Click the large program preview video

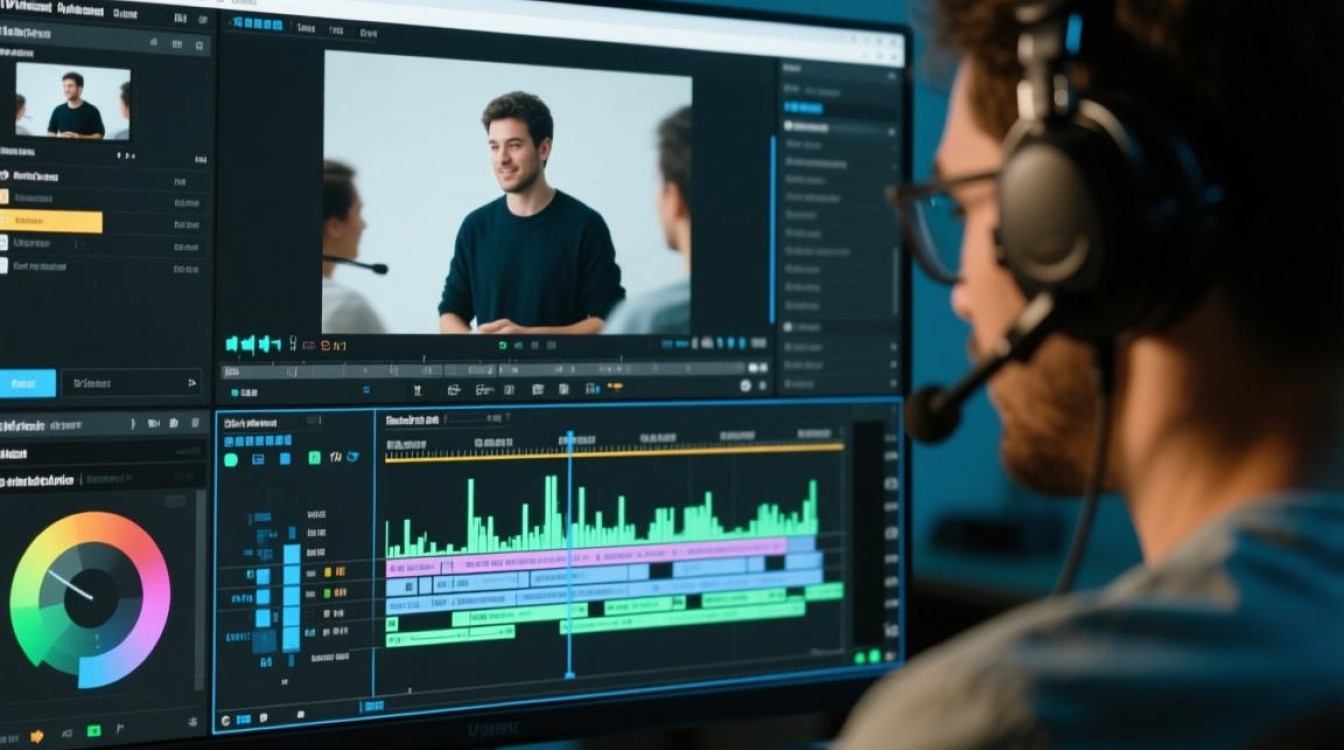(x=506, y=191)
